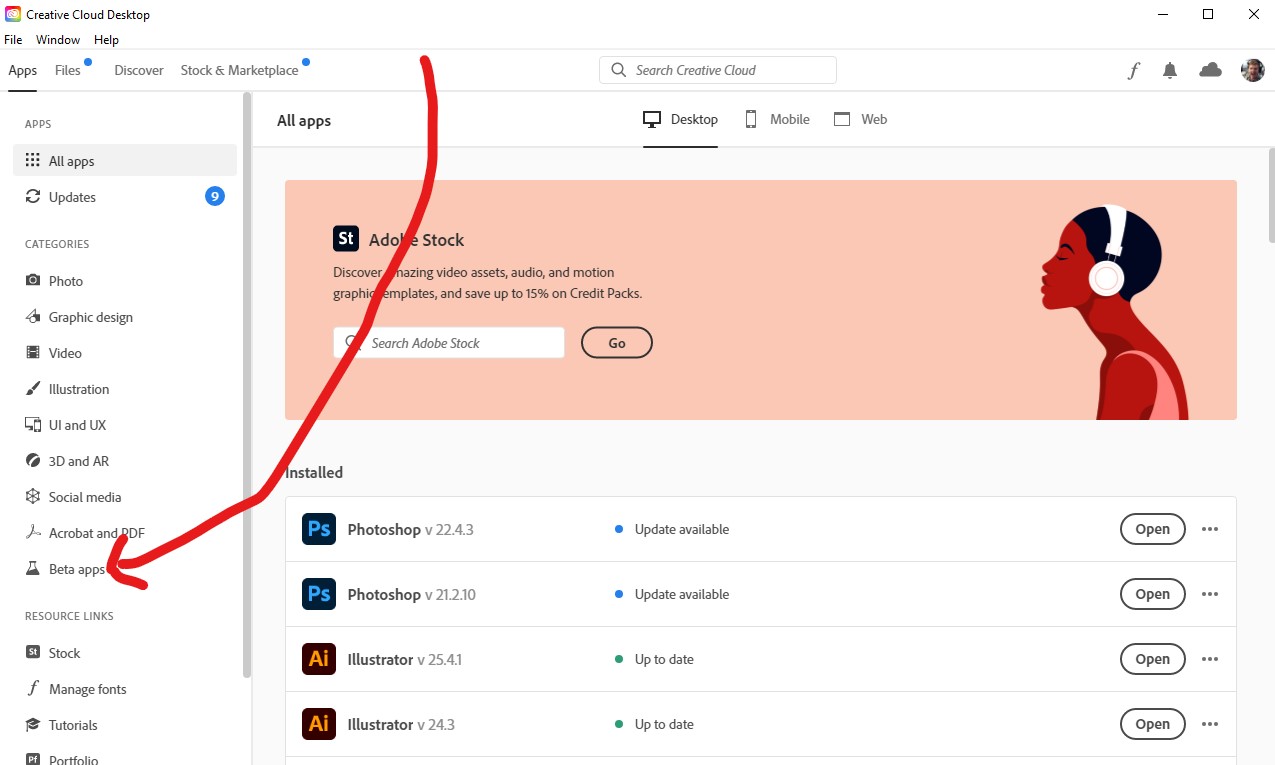View Updates showing 9 pending
Screen dimensions: 1275x765
(70, 197)
